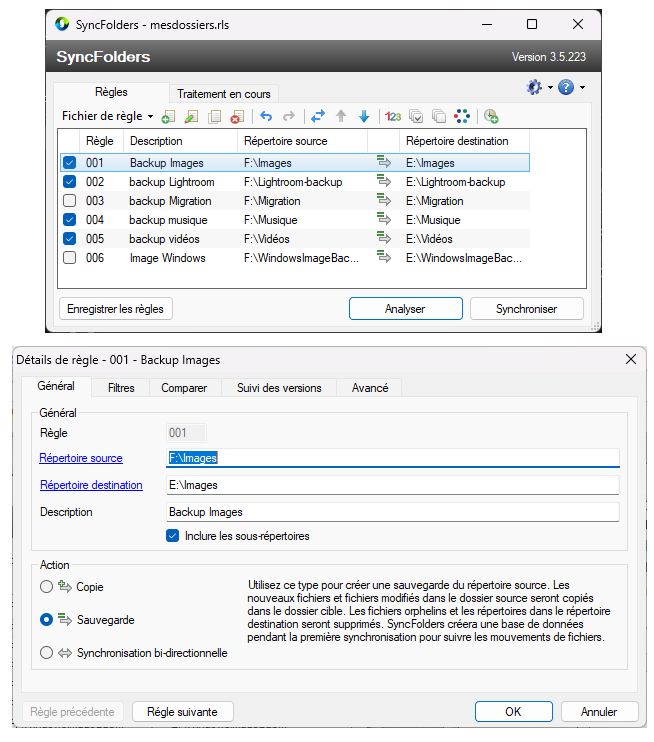Click the add new rule toolbar icon
654x742 pixels.
[x=168, y=116]
